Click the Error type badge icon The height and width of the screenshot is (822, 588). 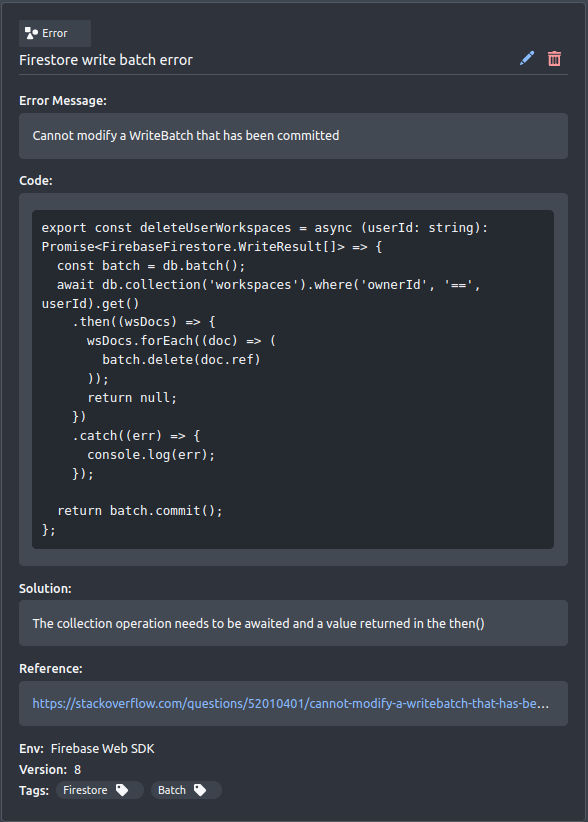tap(31, 33)
